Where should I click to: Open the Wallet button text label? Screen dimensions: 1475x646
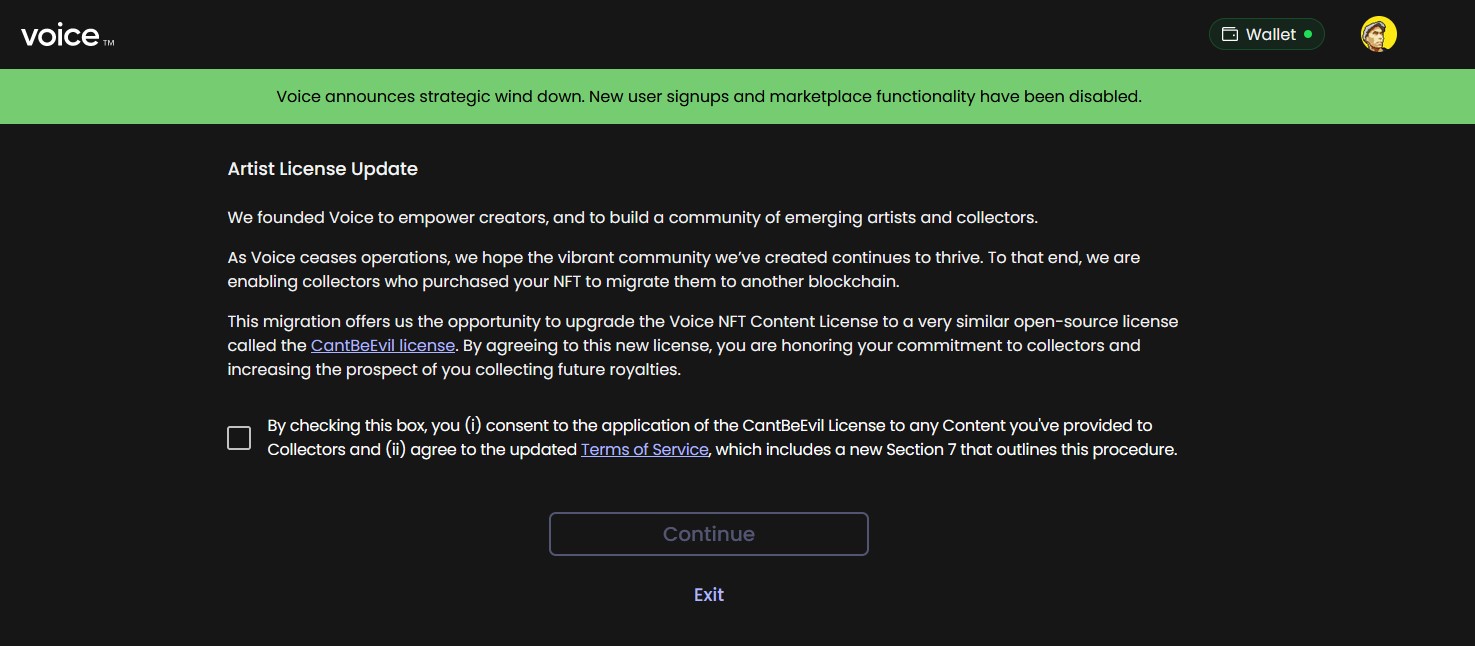(x=1271, y=35)
